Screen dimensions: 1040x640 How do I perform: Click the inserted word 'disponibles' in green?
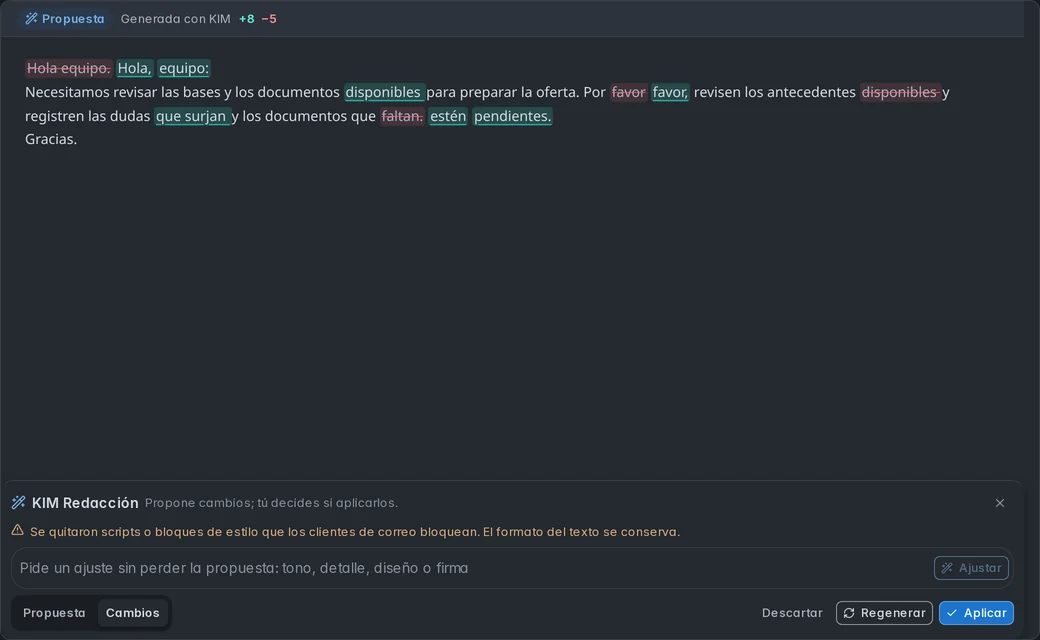coord(383,92)
